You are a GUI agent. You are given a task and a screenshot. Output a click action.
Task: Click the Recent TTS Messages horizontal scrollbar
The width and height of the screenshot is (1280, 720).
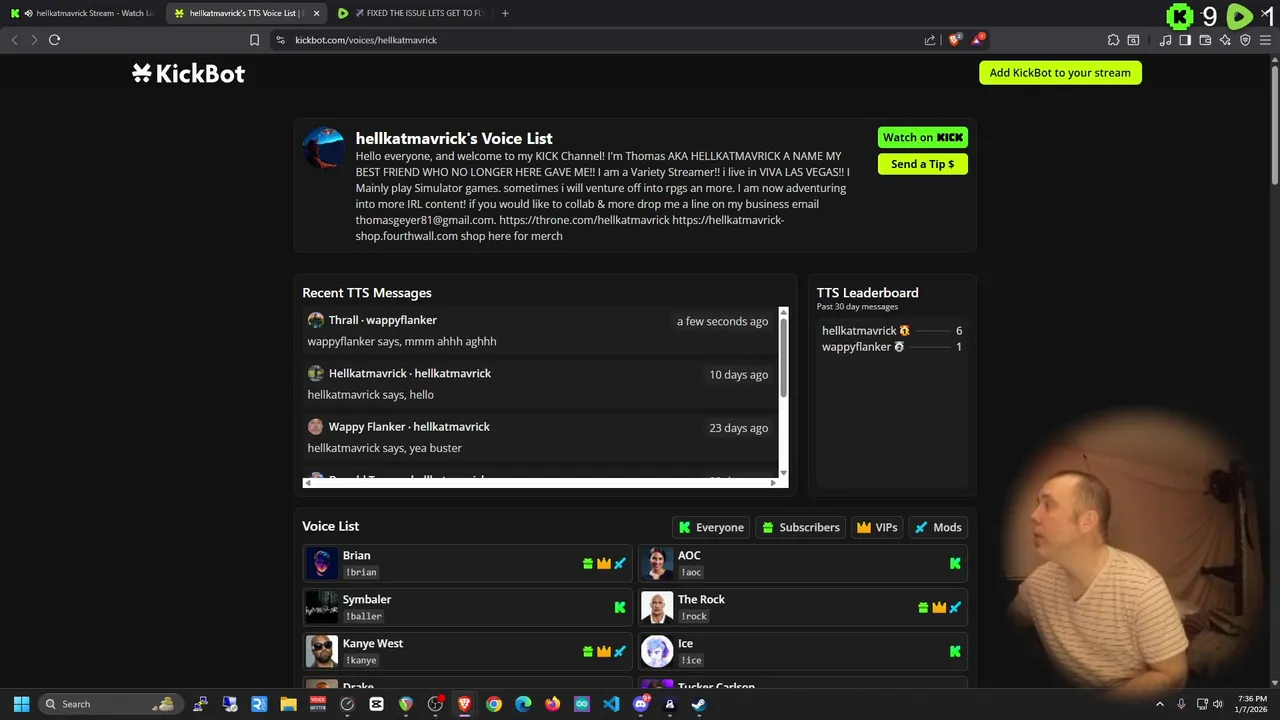(x=541, y=483)
